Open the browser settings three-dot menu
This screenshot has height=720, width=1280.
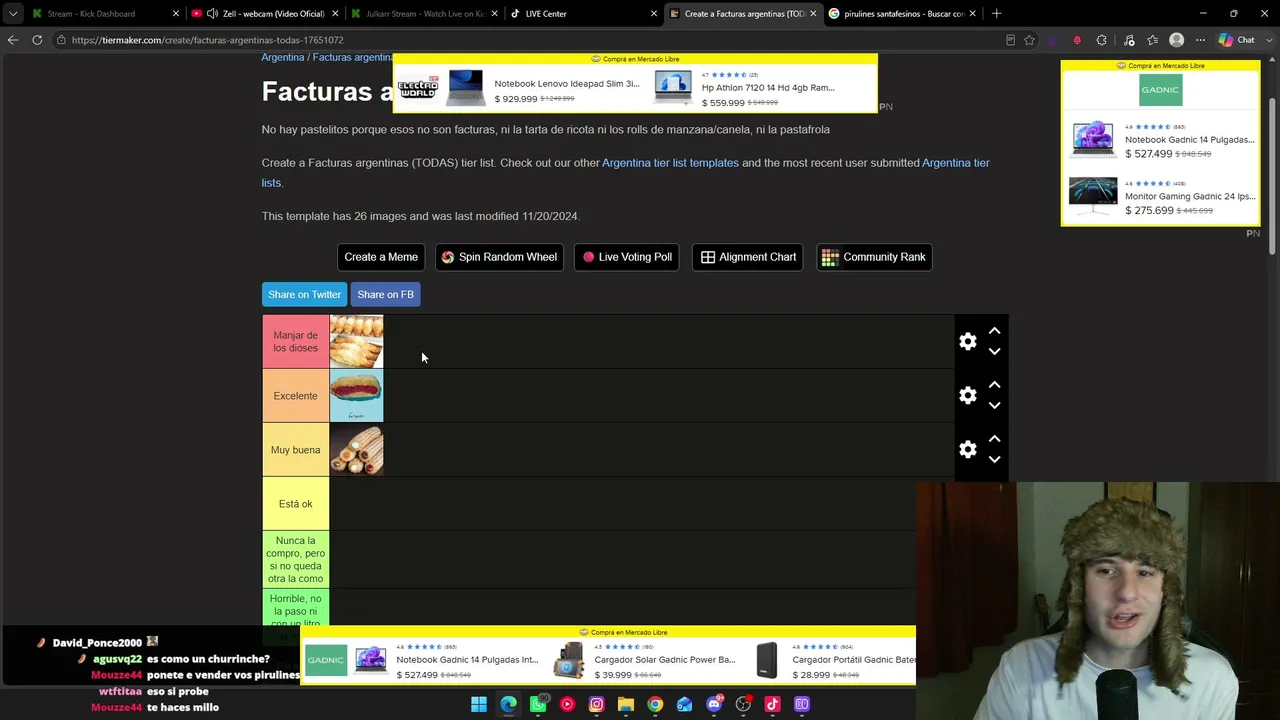[1200, 40]
